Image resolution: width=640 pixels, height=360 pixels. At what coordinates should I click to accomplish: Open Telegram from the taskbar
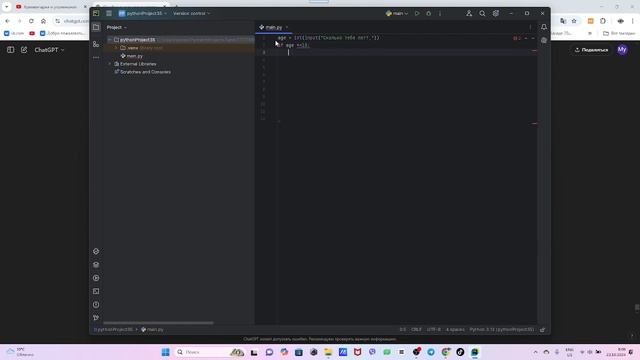(x=431, y=352)
